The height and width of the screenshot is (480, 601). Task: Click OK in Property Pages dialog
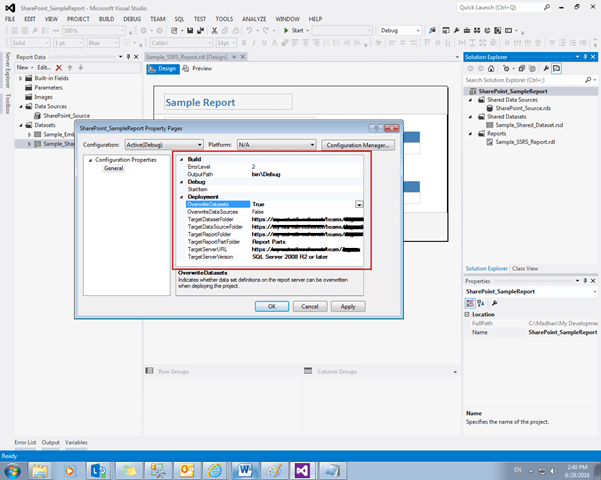272,306
